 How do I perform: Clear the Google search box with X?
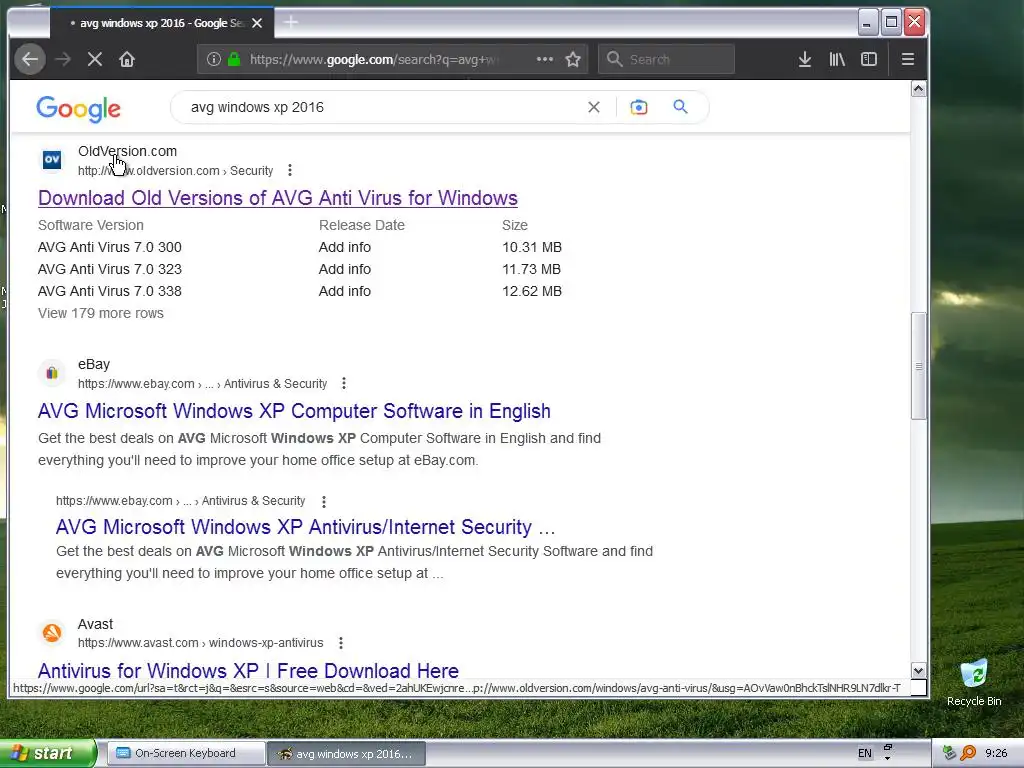pyautogui.click(x=594, y=107)
